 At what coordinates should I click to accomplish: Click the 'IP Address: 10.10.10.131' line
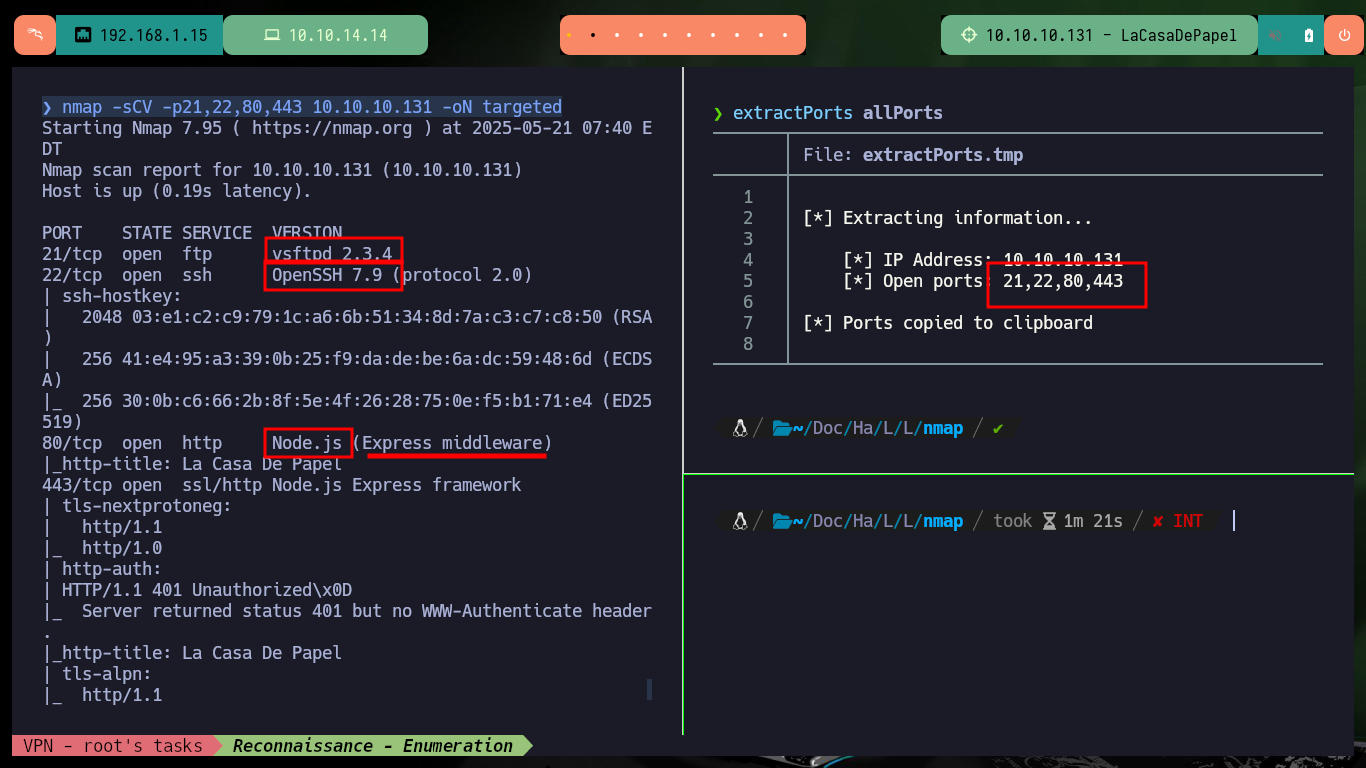(x=983, y=260)
